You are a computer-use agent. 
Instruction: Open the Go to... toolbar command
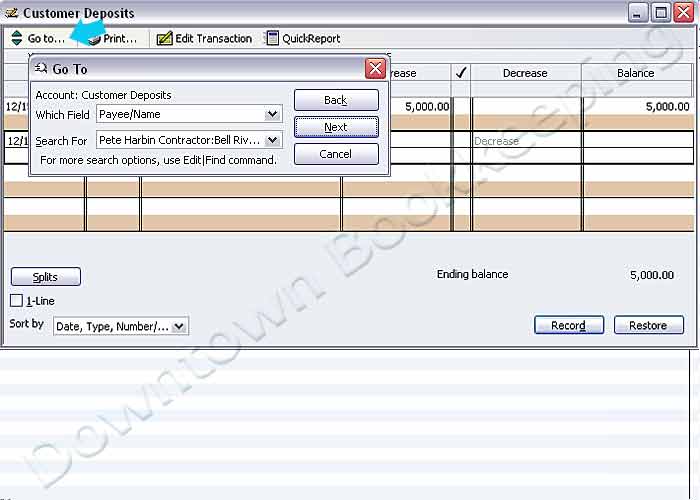coord(38,38)
